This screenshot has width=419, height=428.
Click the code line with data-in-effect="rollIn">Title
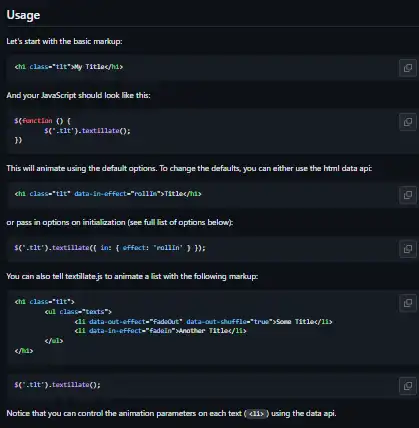pos(108,194)
